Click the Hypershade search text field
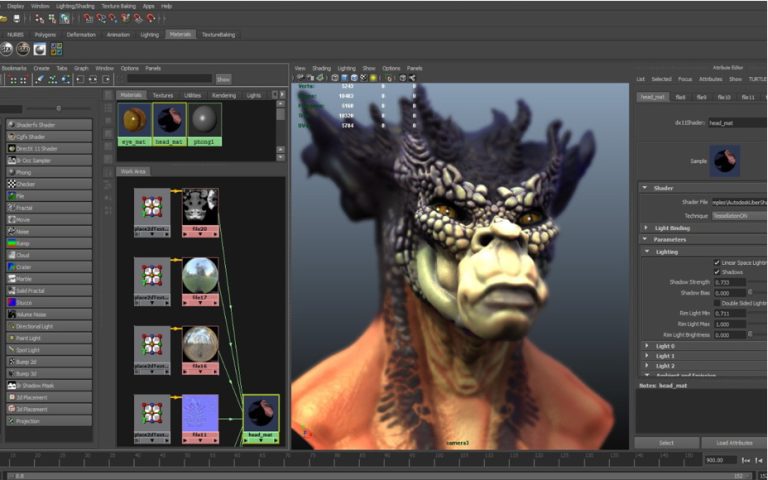768x480 pixels. pyautogui.click(x=170, y=79)
